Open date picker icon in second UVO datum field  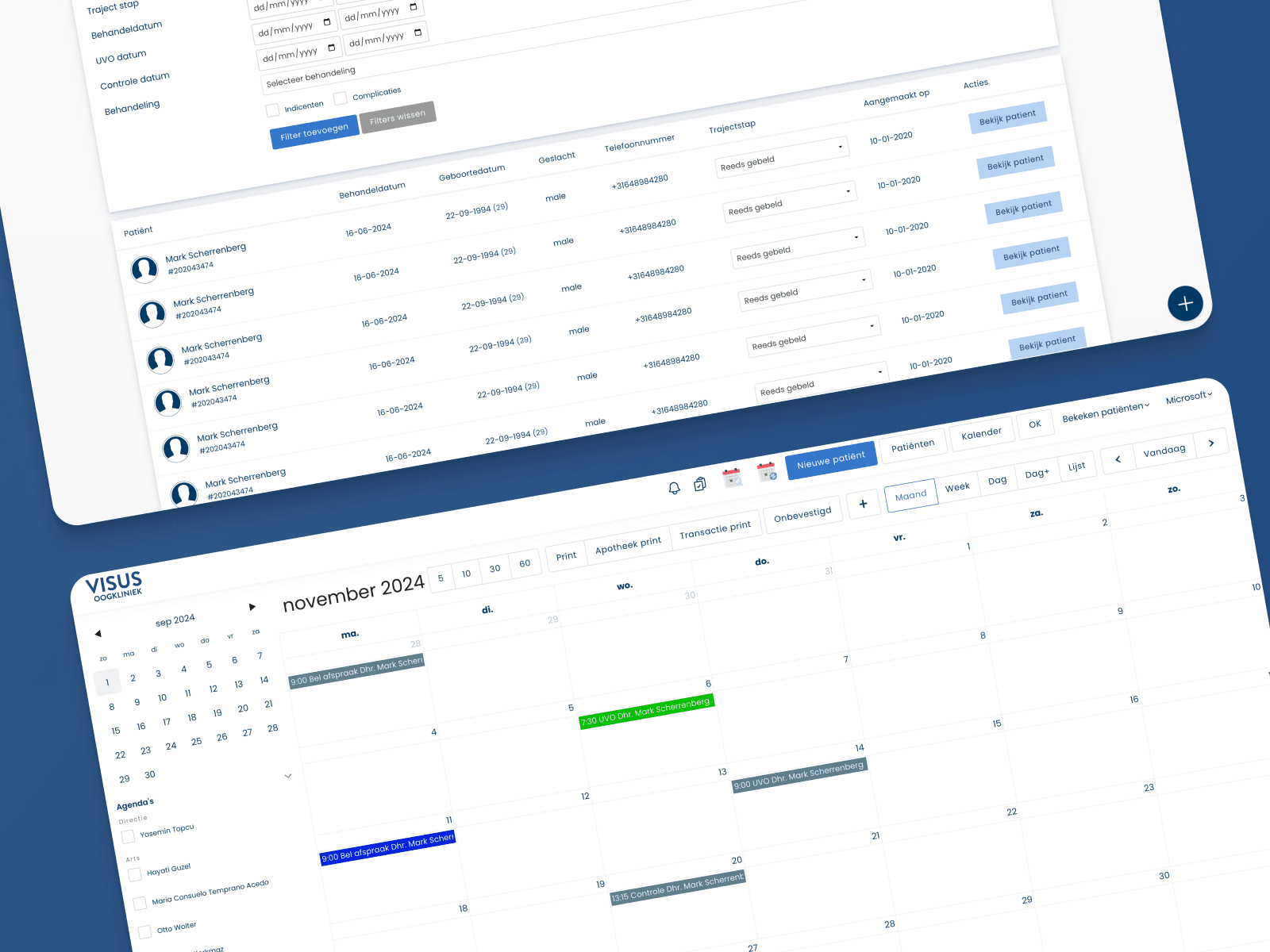click(414, 7)
